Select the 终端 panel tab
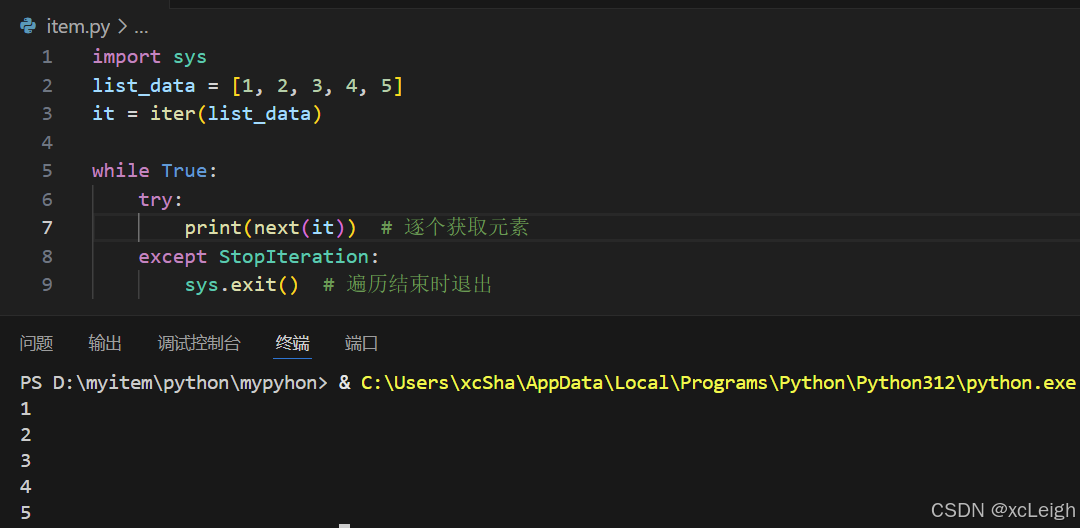1080x528 pixels. click(293, 343)
